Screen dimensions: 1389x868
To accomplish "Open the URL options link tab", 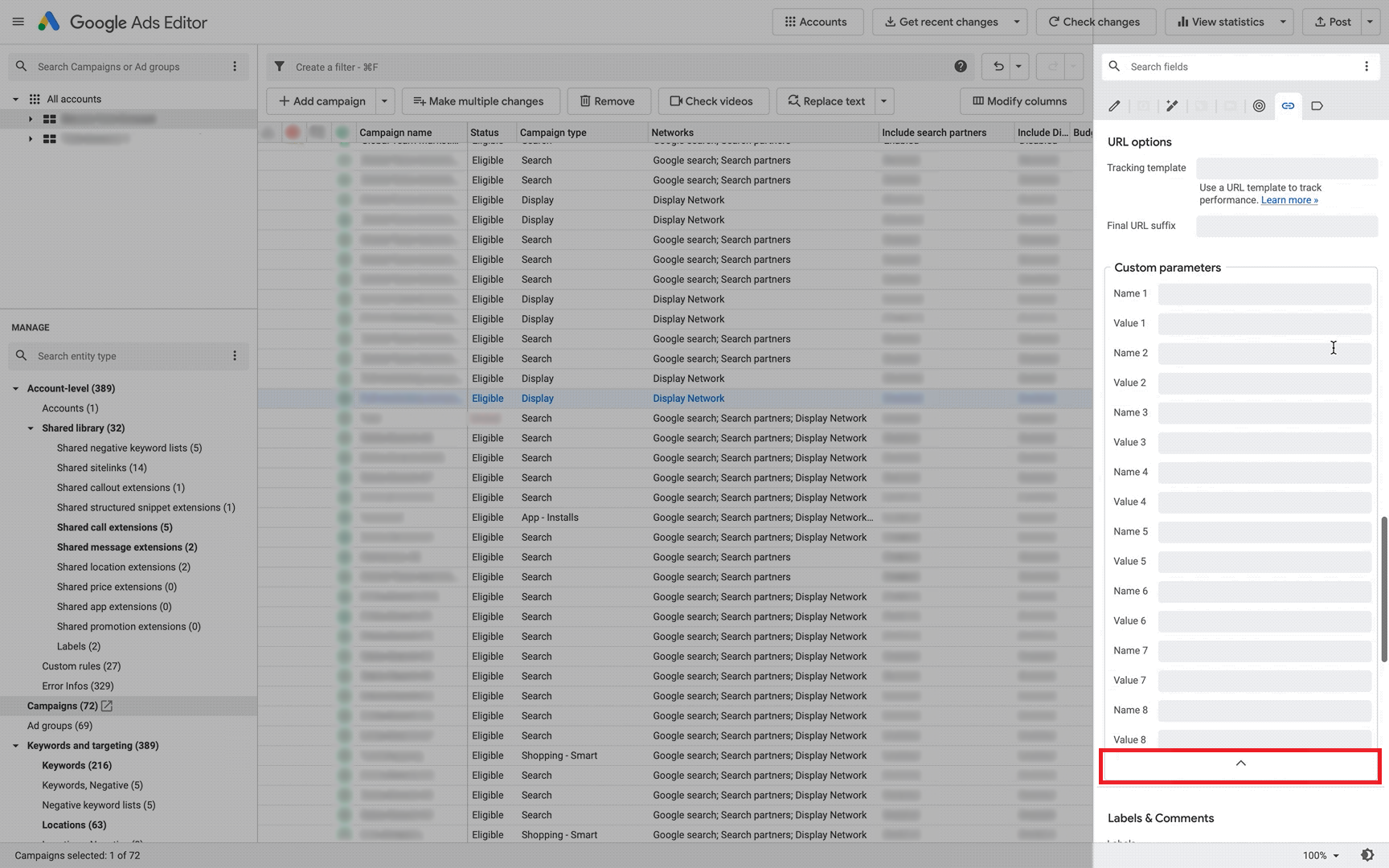I will pyautogui.click(x=1288, y=105).
